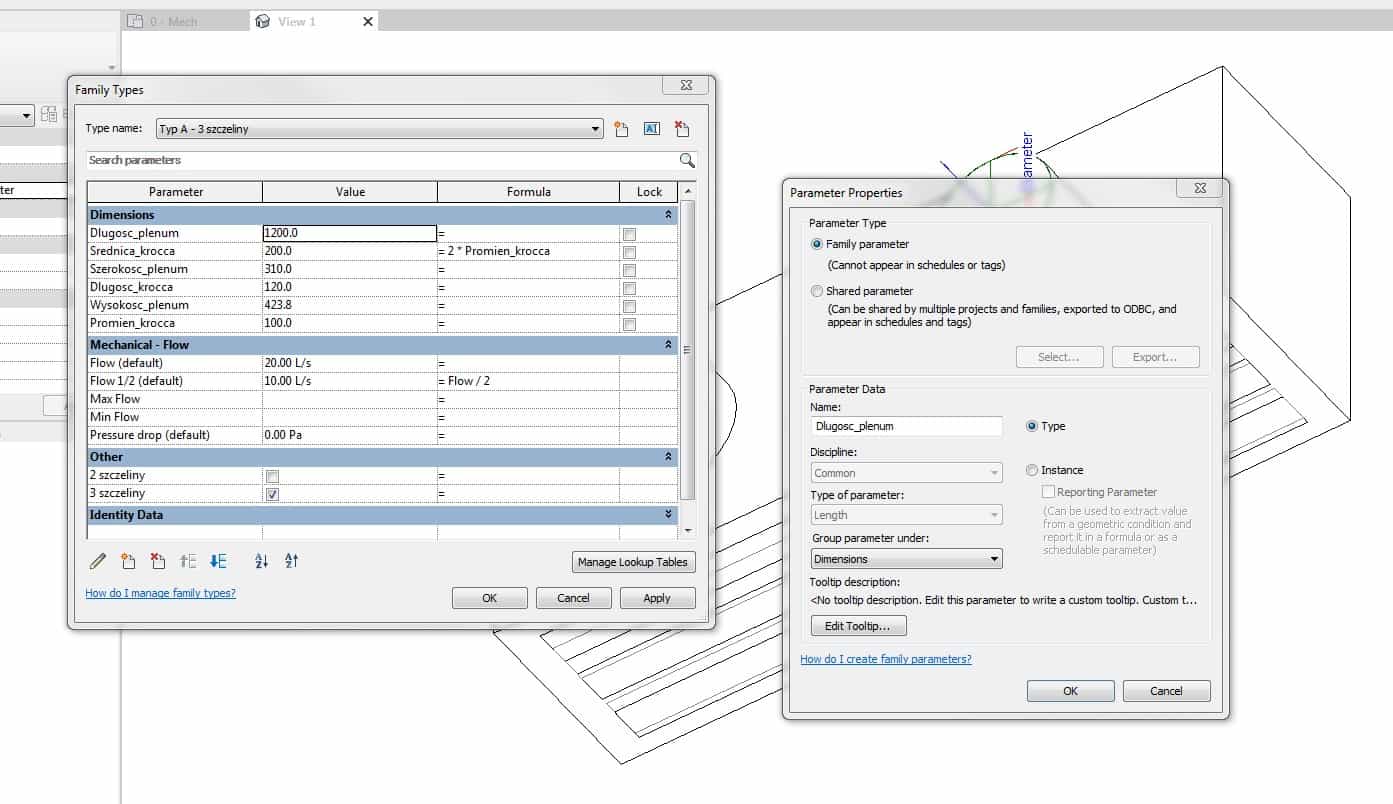The image size is (1393, 804).
Task: Click the Search parameters field
Action: tap(380, 160)
